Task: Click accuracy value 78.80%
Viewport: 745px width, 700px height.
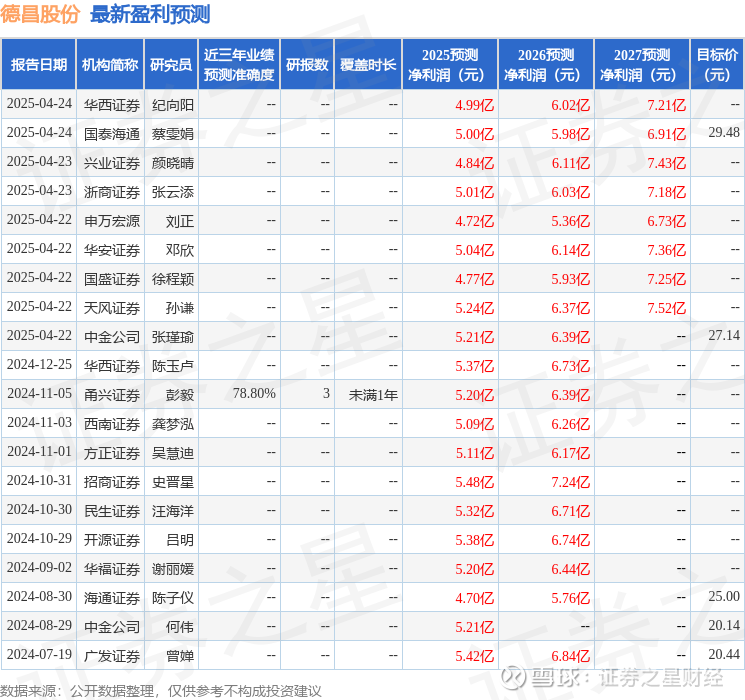Action: (254, 393)
